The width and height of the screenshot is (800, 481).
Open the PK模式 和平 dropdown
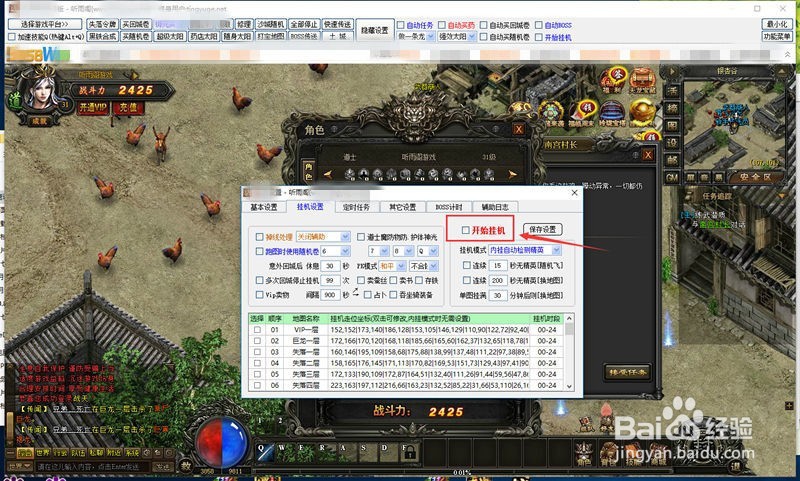392,266
